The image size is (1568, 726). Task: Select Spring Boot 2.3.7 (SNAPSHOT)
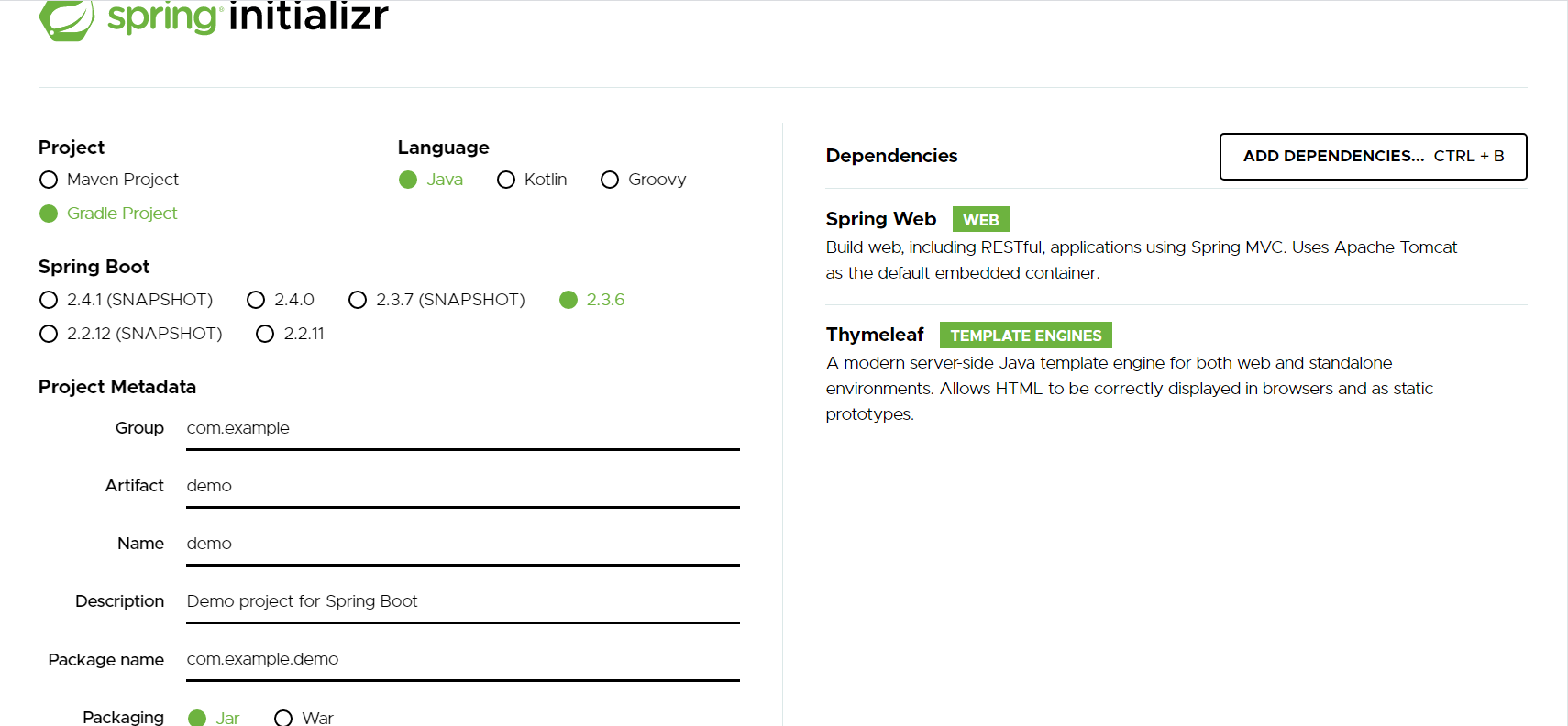358,300
